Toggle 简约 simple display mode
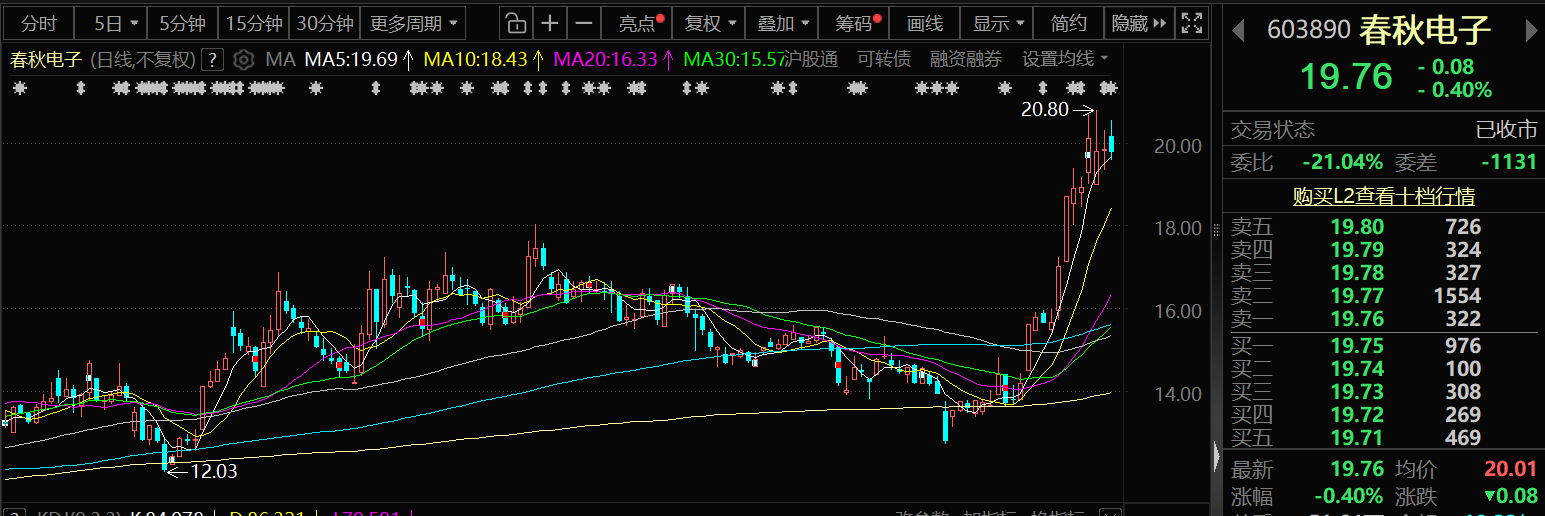1545x516 pixels. click(x=1068, y=23)
